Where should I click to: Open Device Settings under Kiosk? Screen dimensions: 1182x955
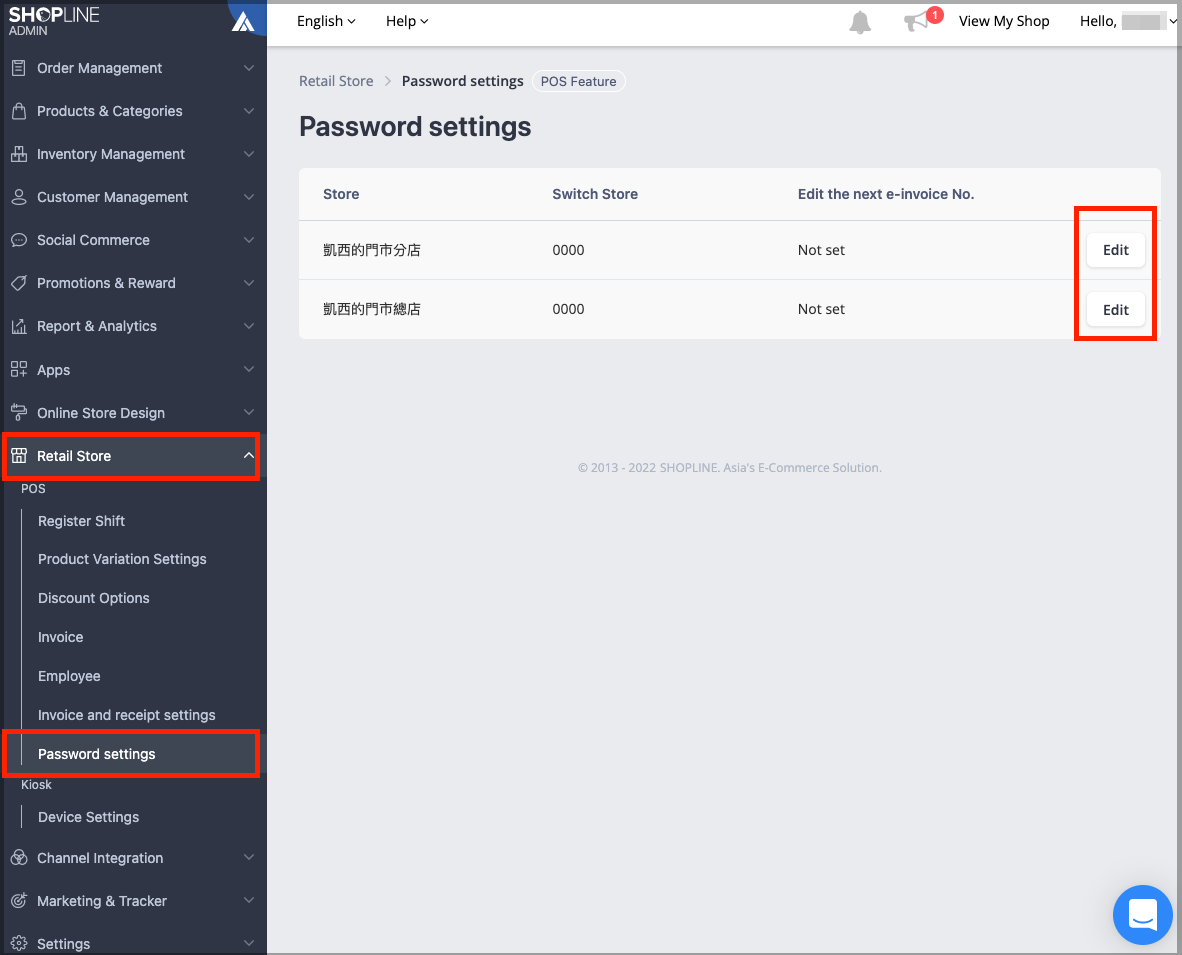pyautogui.click(x=88, y=817)
